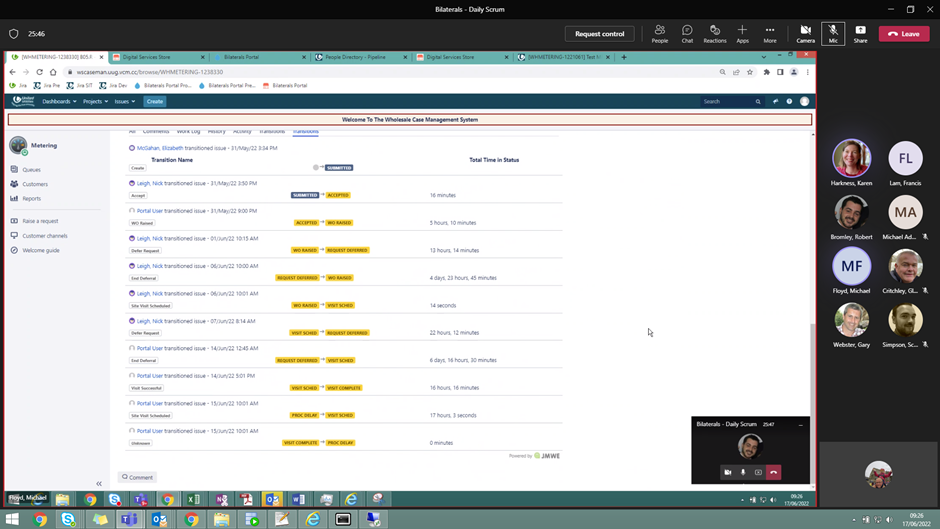
Task: Open the Jira Dev bookmark
Action: tap(113, 85)
